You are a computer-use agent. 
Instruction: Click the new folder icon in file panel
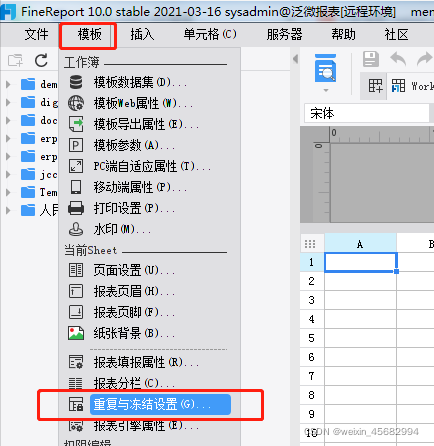(x=15, y=60)
